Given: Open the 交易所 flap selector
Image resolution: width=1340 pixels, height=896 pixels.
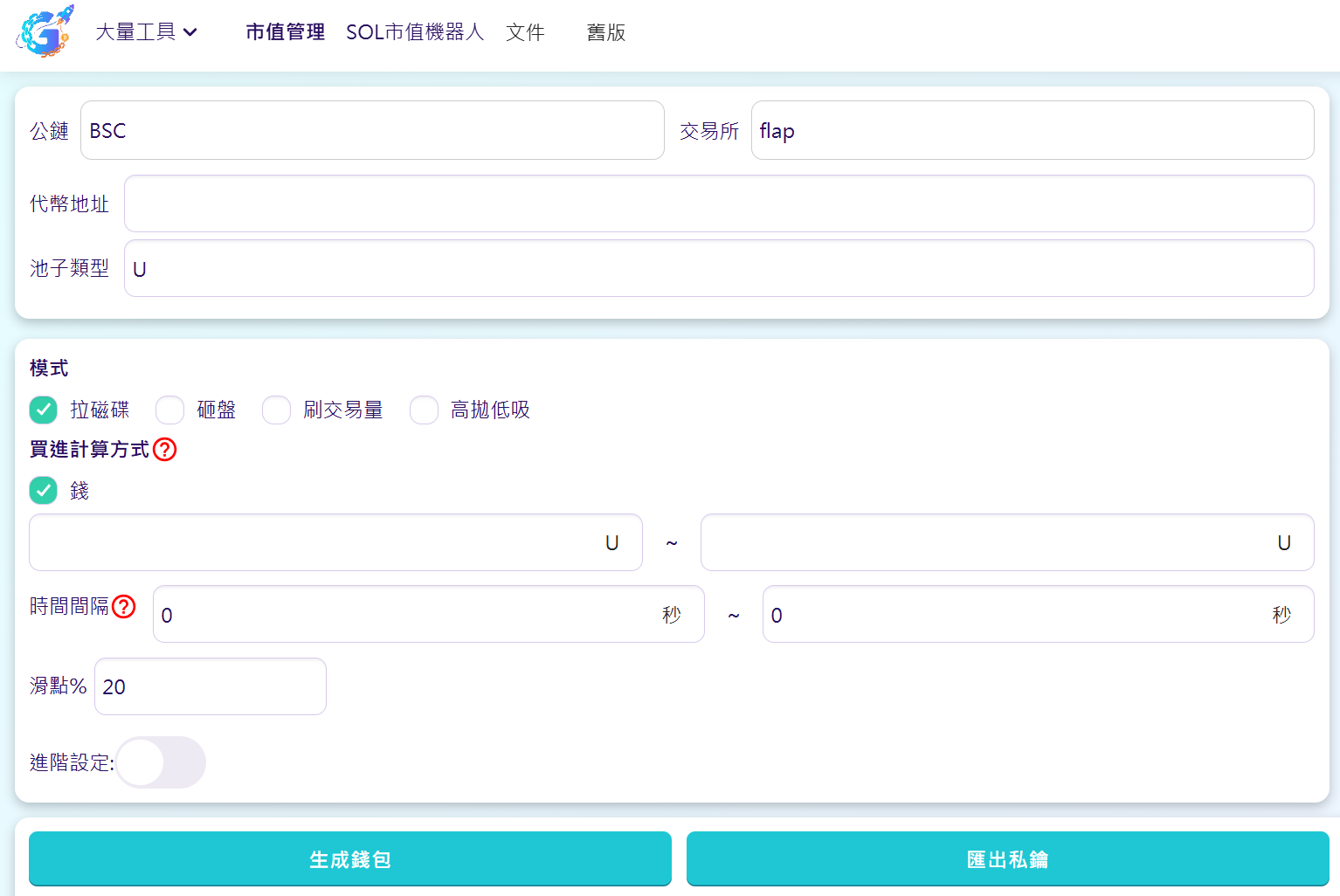Looking at the screenshot, I should click(x=1033, y=130).
